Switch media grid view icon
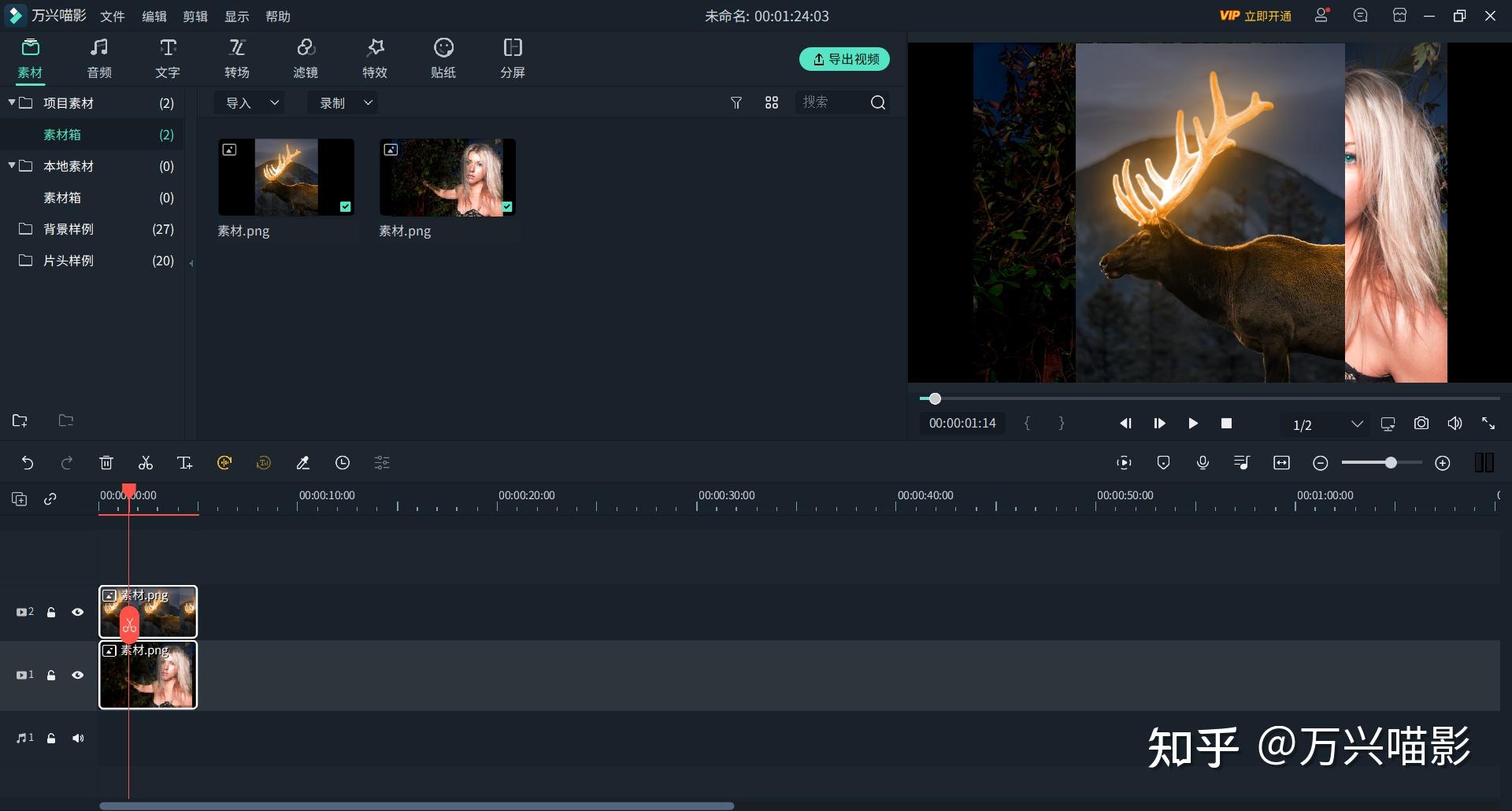The height and width of the screenshot is (811, 1512). pos(772,102)
